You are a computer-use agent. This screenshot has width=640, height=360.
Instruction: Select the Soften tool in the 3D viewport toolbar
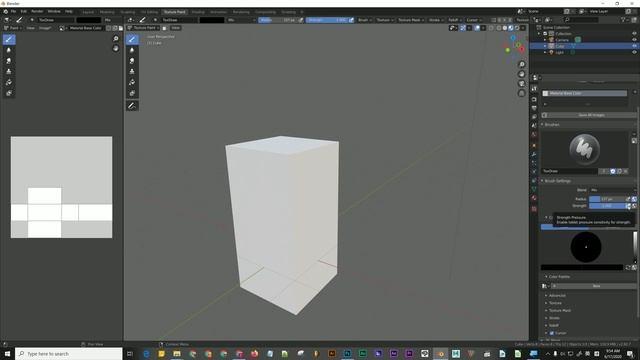pos(132,50)
